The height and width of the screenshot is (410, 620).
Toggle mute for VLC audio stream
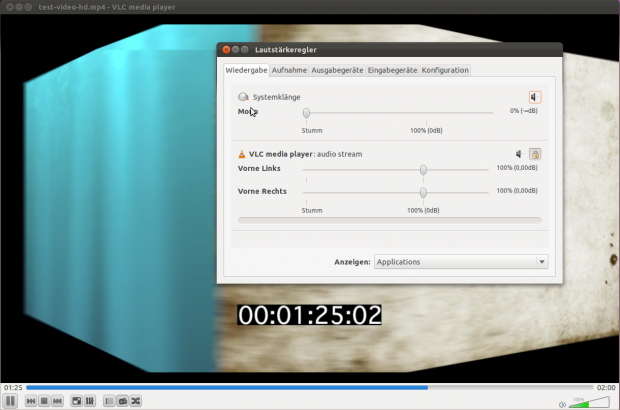(519, 154)
